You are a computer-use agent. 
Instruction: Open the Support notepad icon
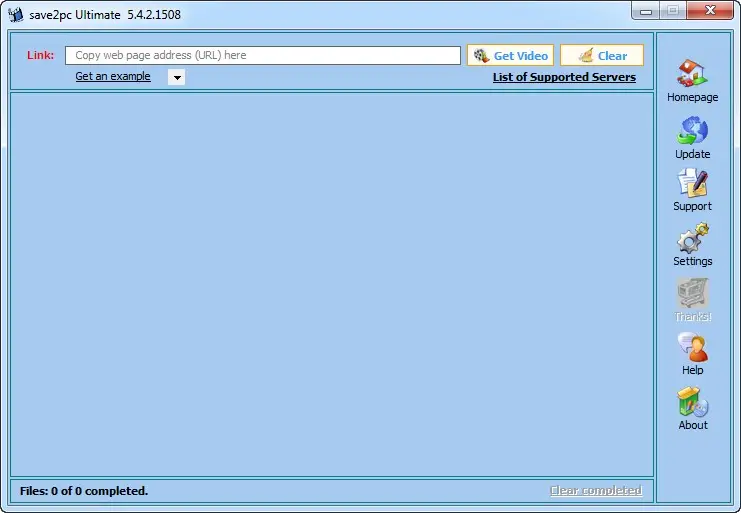692,183
